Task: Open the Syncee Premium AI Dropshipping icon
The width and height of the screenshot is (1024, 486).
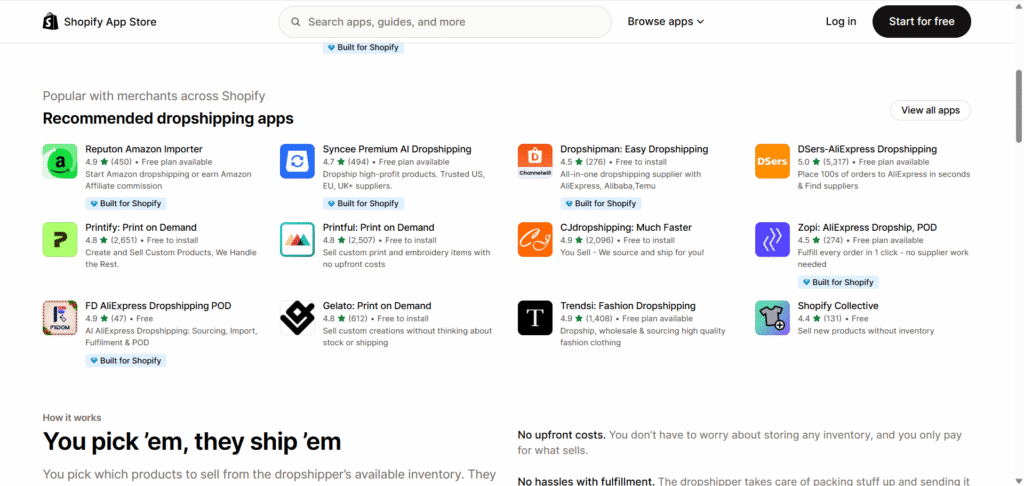Action: point(298,161)
